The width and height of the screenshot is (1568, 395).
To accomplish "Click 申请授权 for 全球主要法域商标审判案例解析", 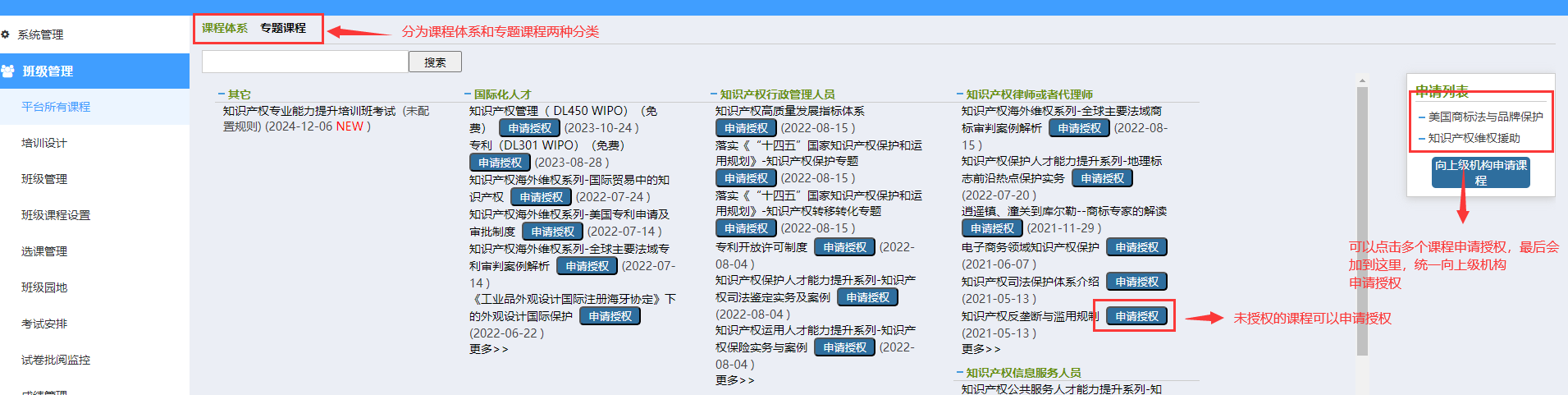I will pos(1080,128).
